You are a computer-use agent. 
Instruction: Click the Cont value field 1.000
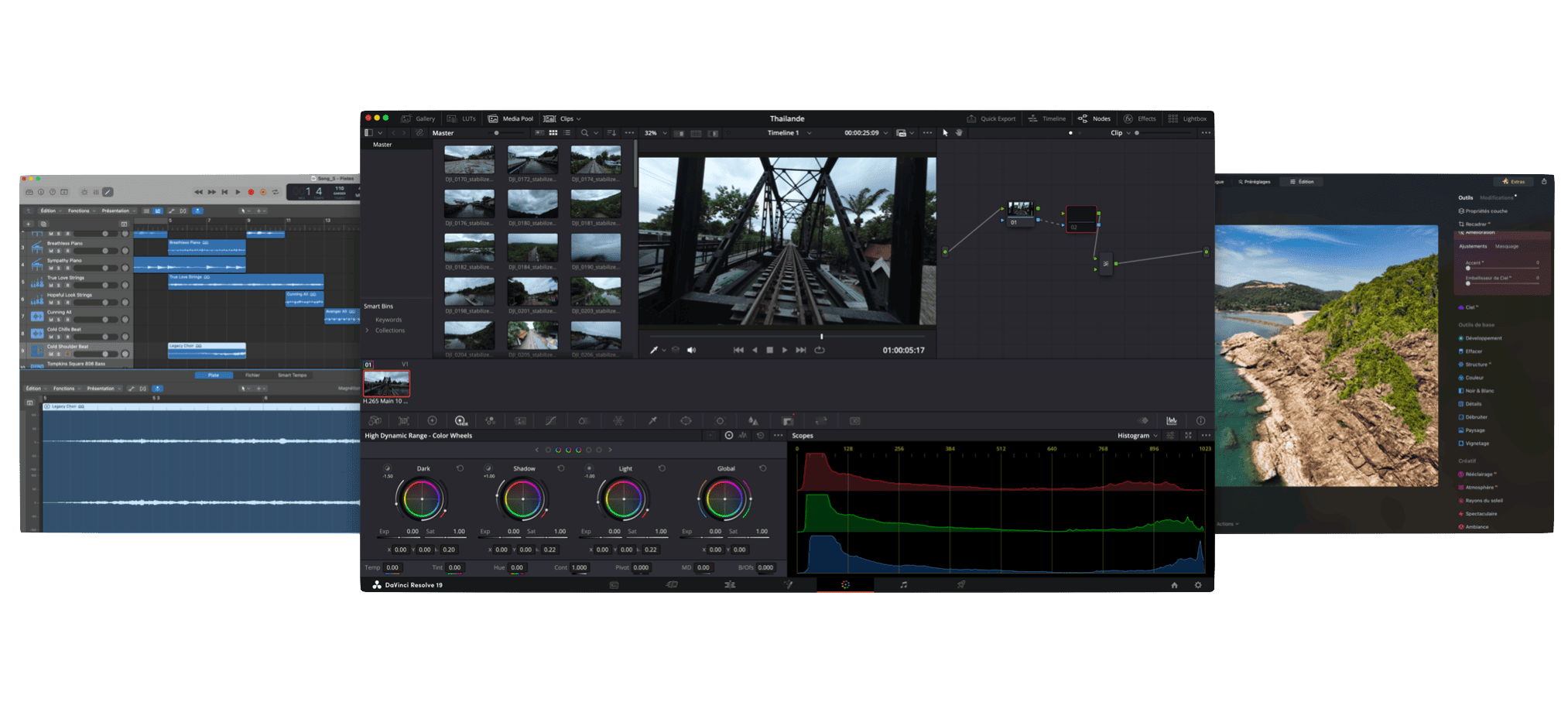[580, 567]
